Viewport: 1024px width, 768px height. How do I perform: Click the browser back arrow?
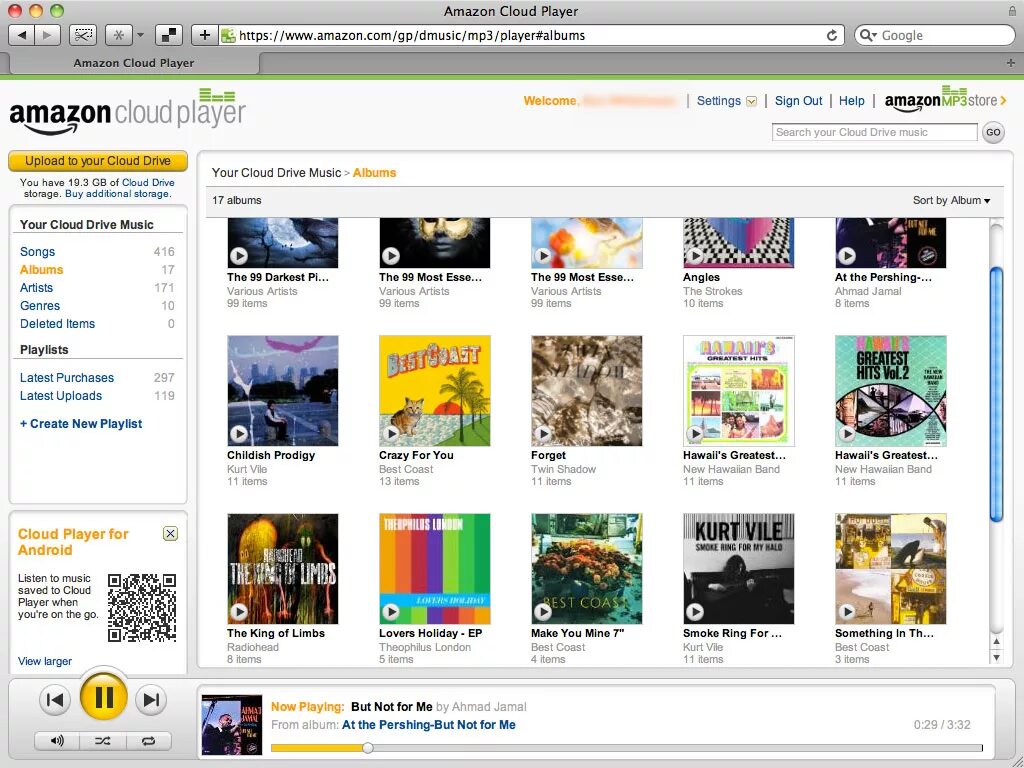[22, 35]
